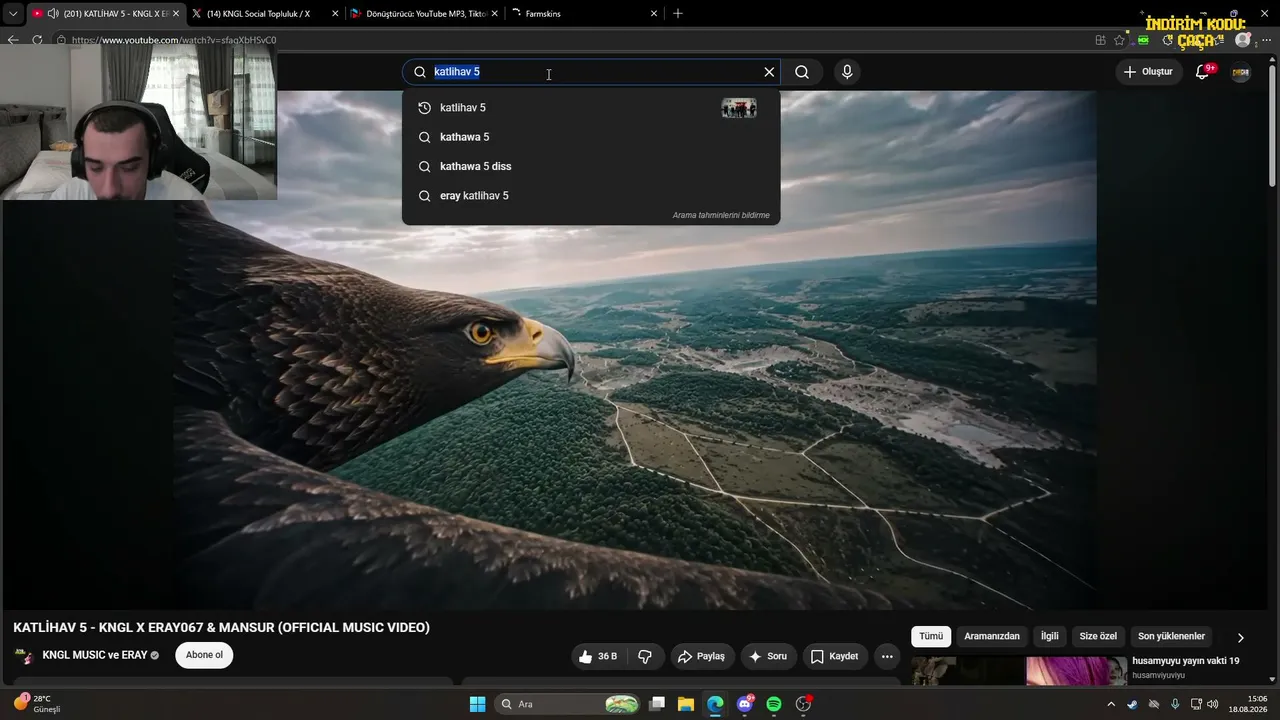This screenshot has width=1280, height=720.
Task: Open 'husamyuyu yayın vakti 19' video title
Action: click(x=1185, y=661)
